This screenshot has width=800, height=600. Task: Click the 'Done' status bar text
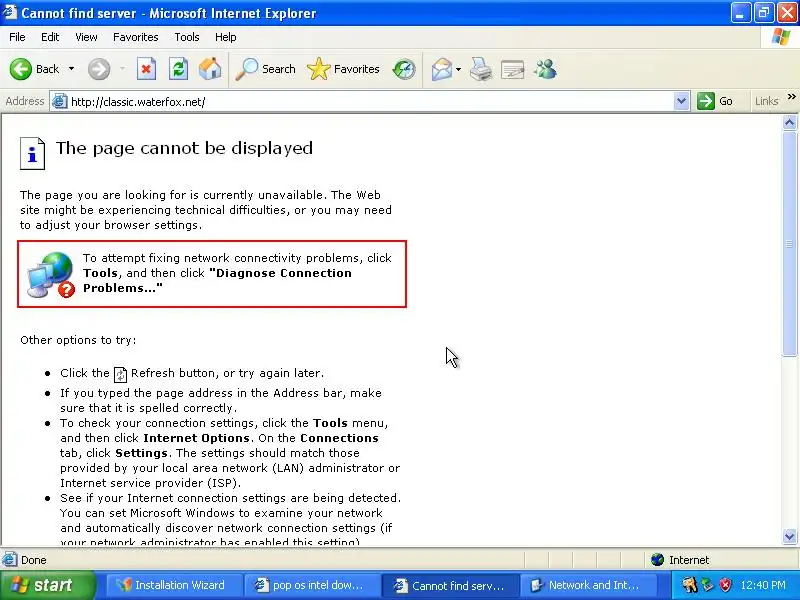(x=34, y=560)
